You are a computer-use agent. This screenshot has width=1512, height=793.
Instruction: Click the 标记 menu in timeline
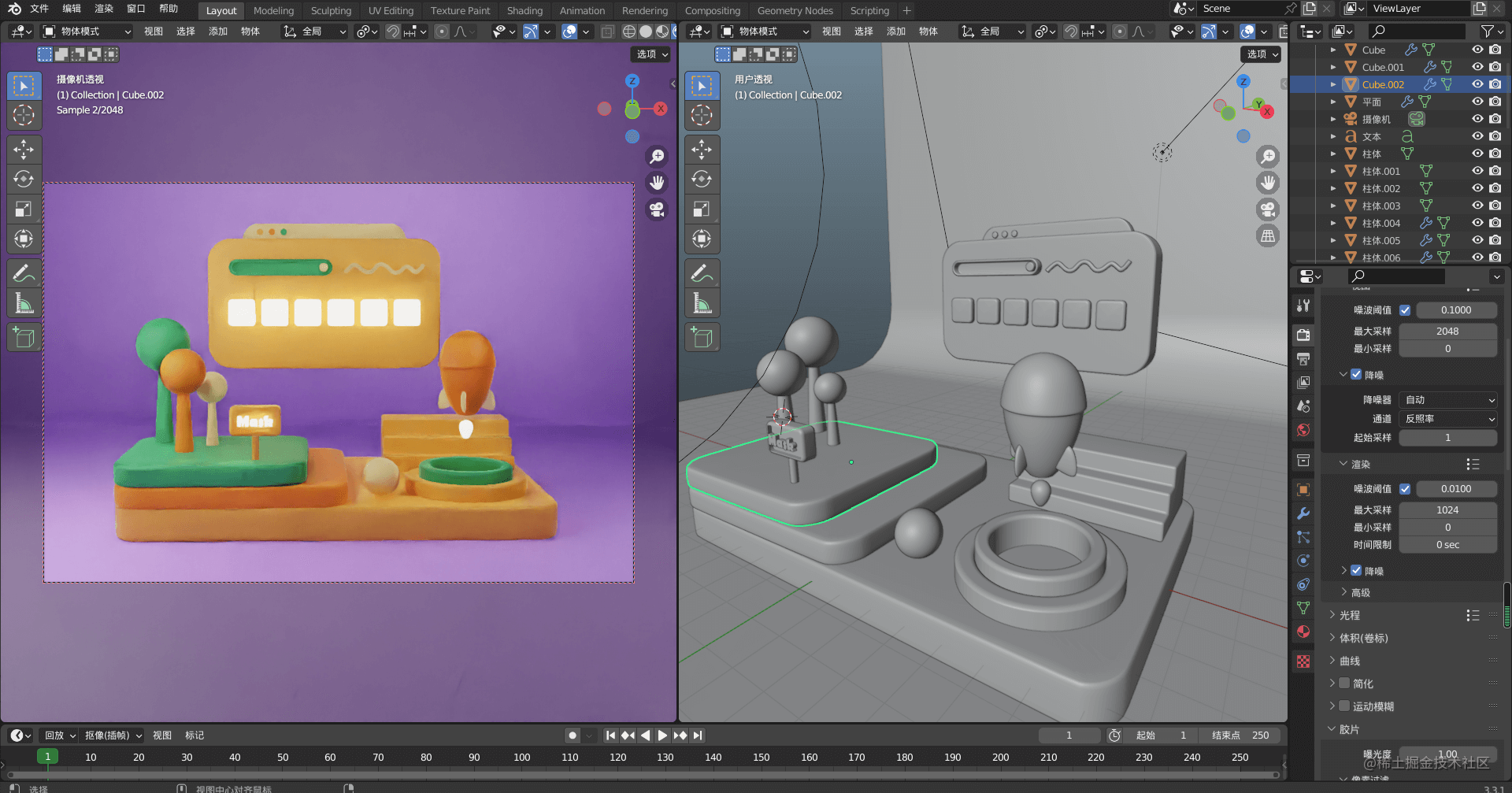pyautogui.click(x=195, y=736)
